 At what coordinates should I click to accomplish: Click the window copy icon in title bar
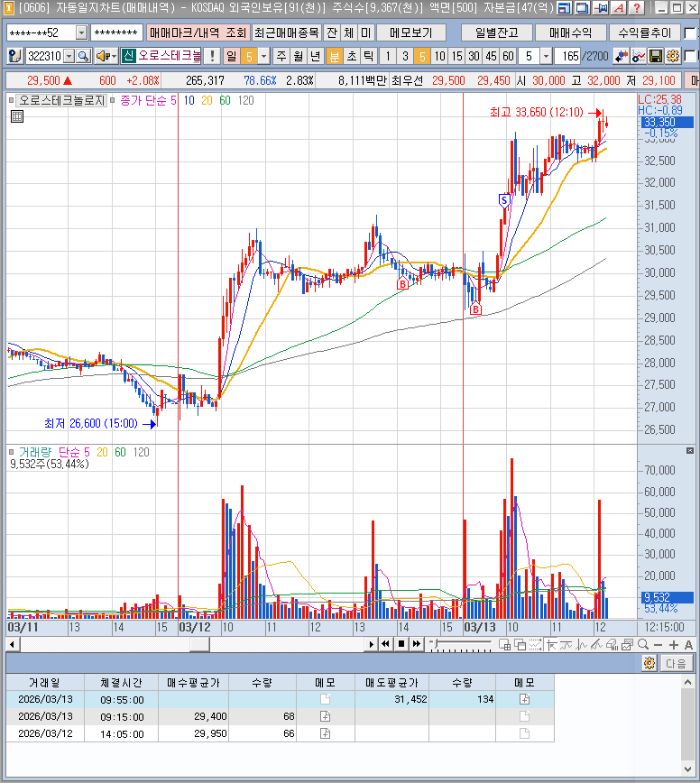(x=583, y=8)
